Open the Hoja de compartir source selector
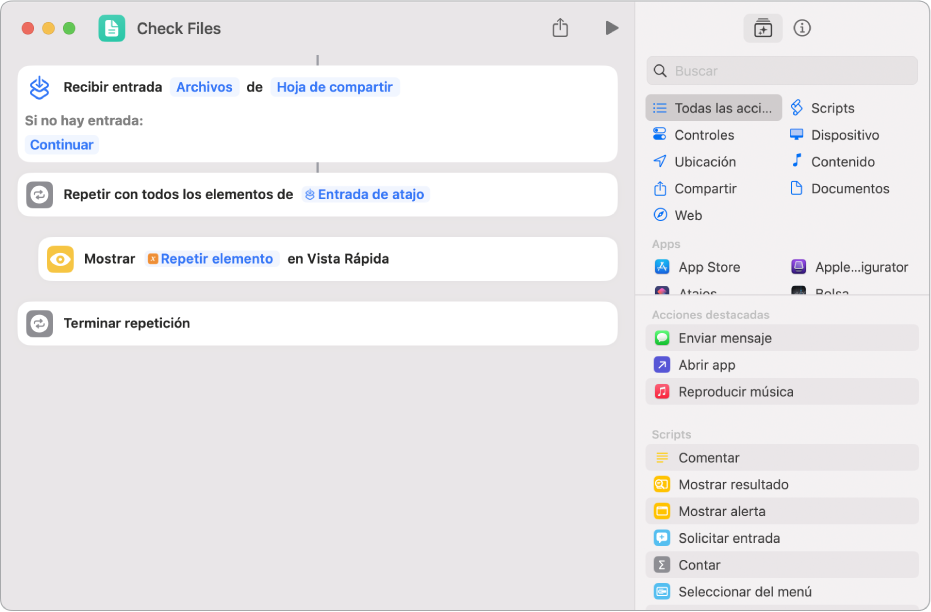 coord(334,87)
